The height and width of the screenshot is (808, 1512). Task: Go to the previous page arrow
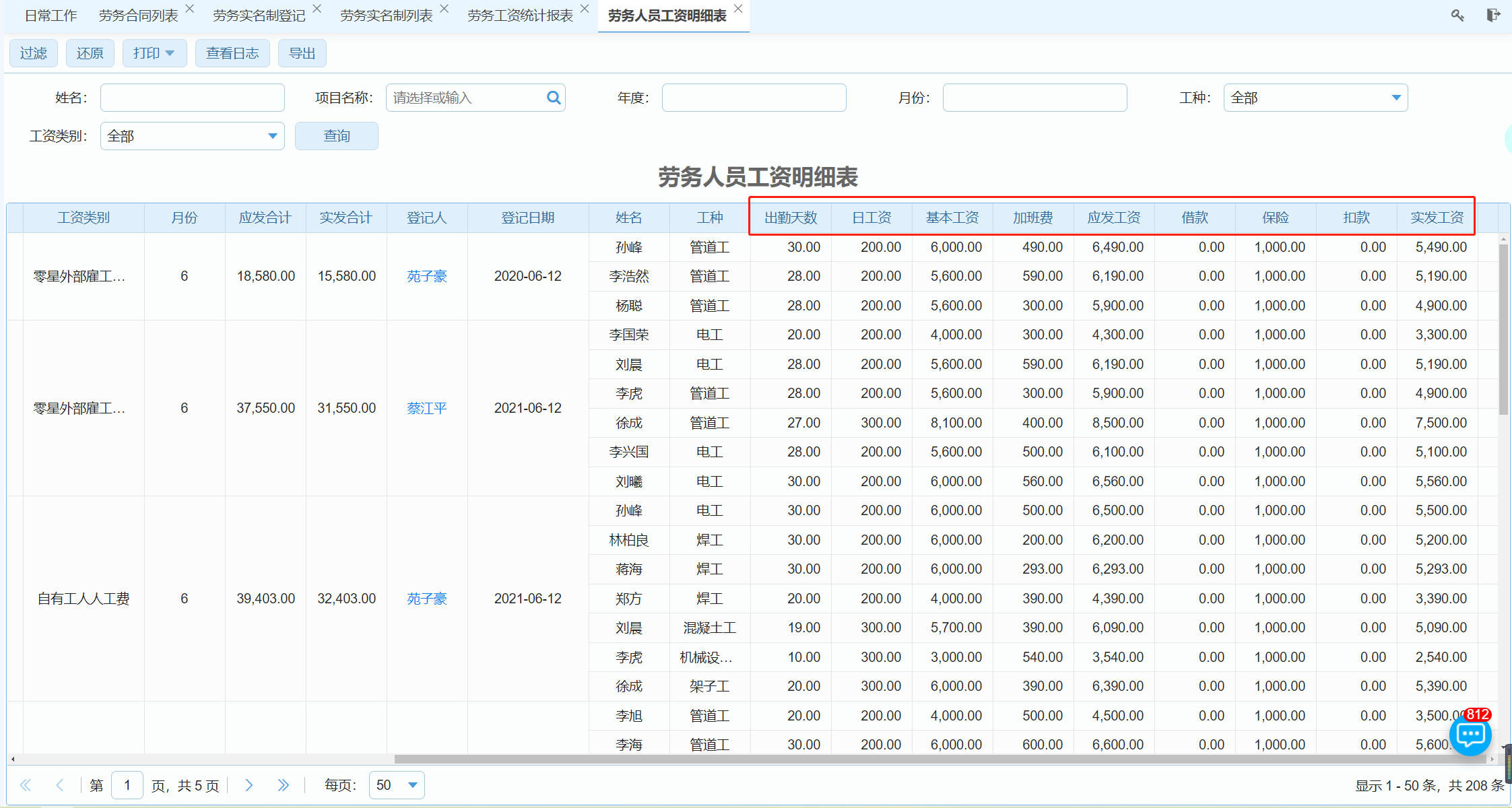[60, 785]
